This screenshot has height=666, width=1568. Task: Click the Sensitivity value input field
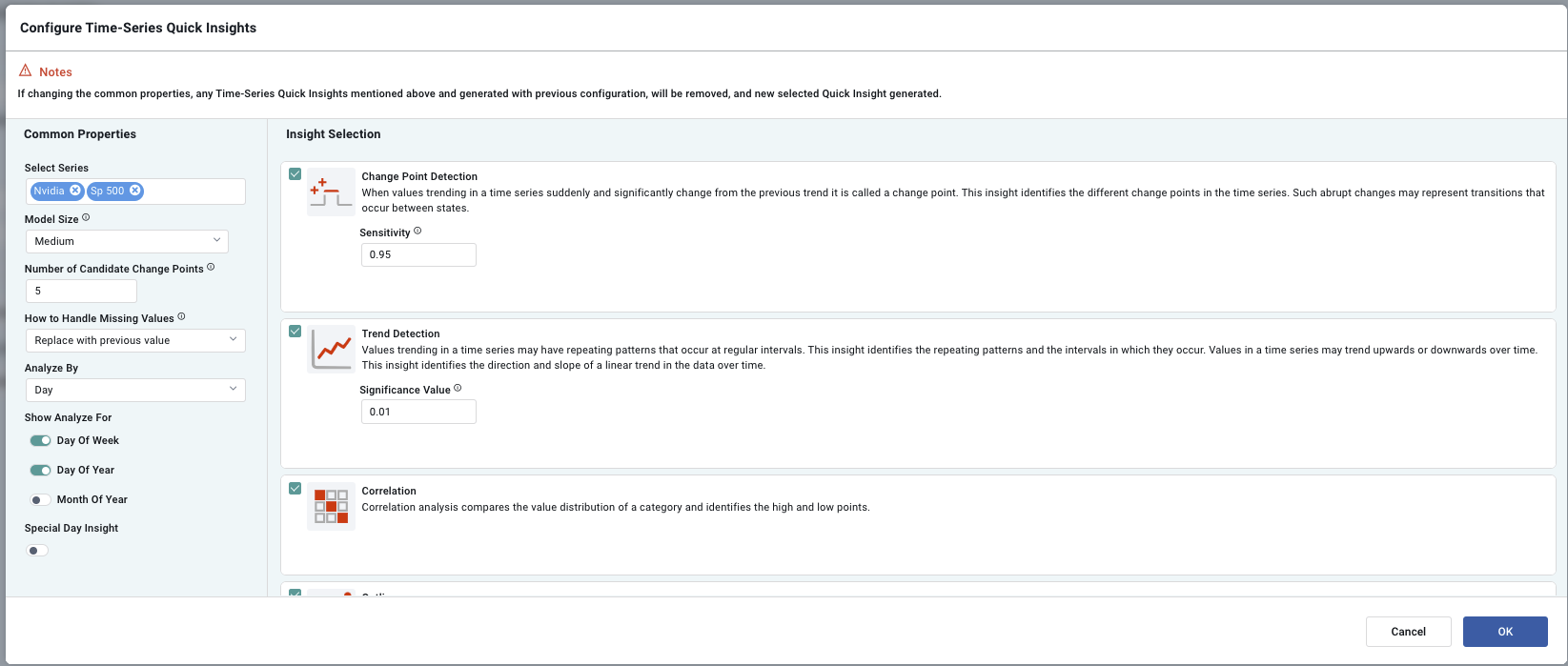418,254
